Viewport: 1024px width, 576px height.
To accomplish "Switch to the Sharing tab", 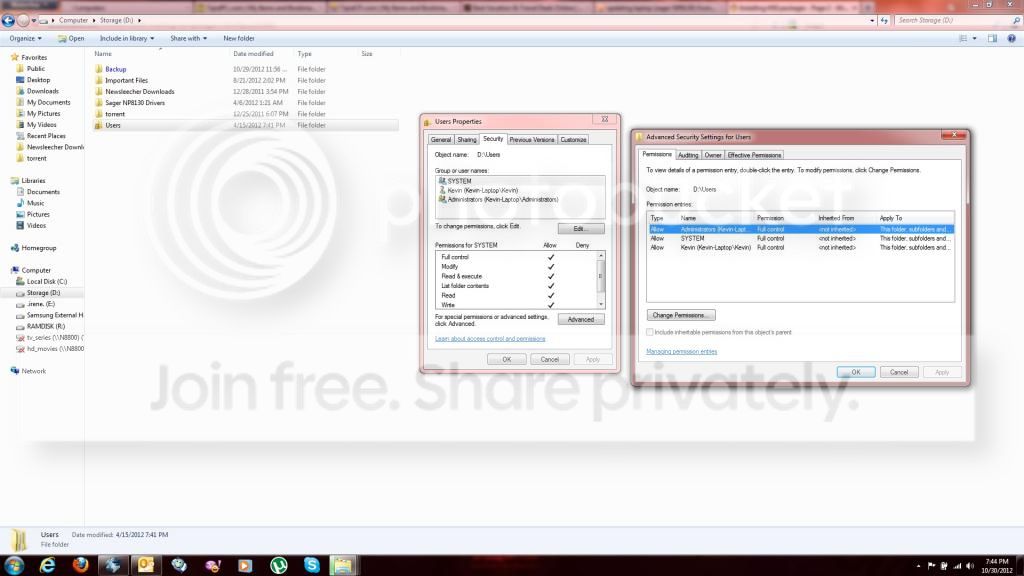I will point(466,140).
